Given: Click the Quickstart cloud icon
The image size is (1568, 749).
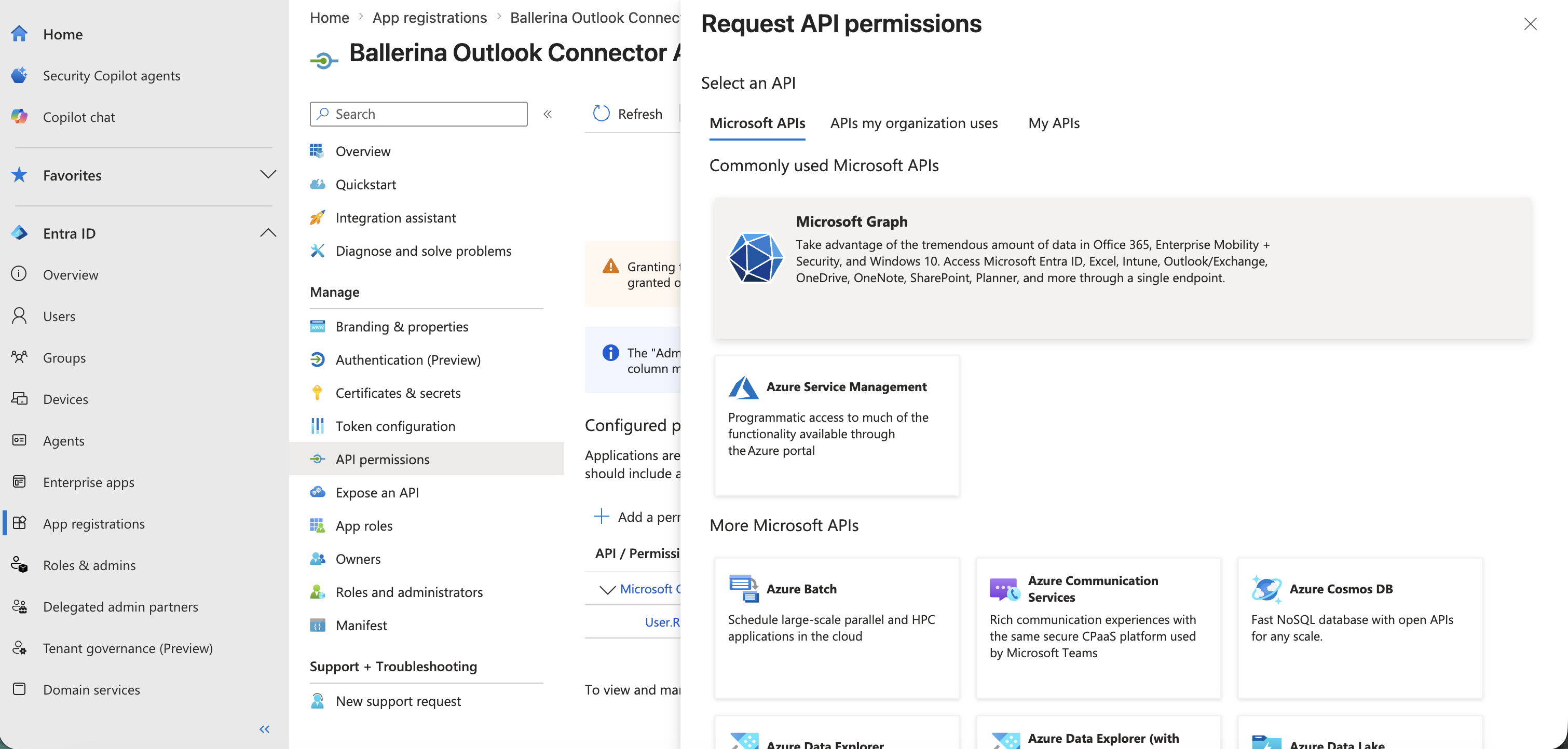Looking at the screenshot, I should (317, 184).
